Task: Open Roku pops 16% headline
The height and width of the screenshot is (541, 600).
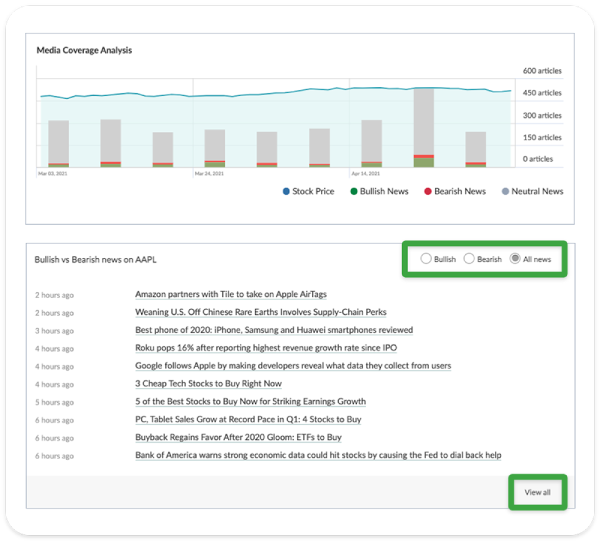Action: pos(266,347)
